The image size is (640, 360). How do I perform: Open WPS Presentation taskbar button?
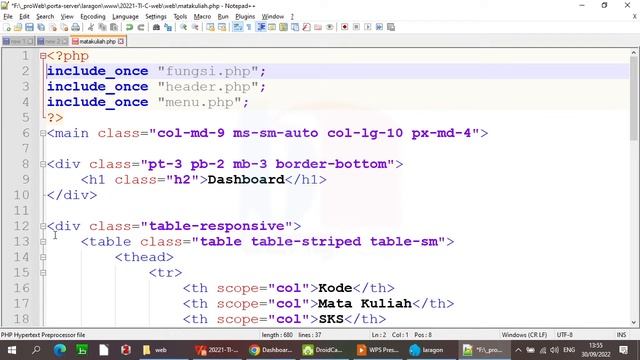(378, 350)
